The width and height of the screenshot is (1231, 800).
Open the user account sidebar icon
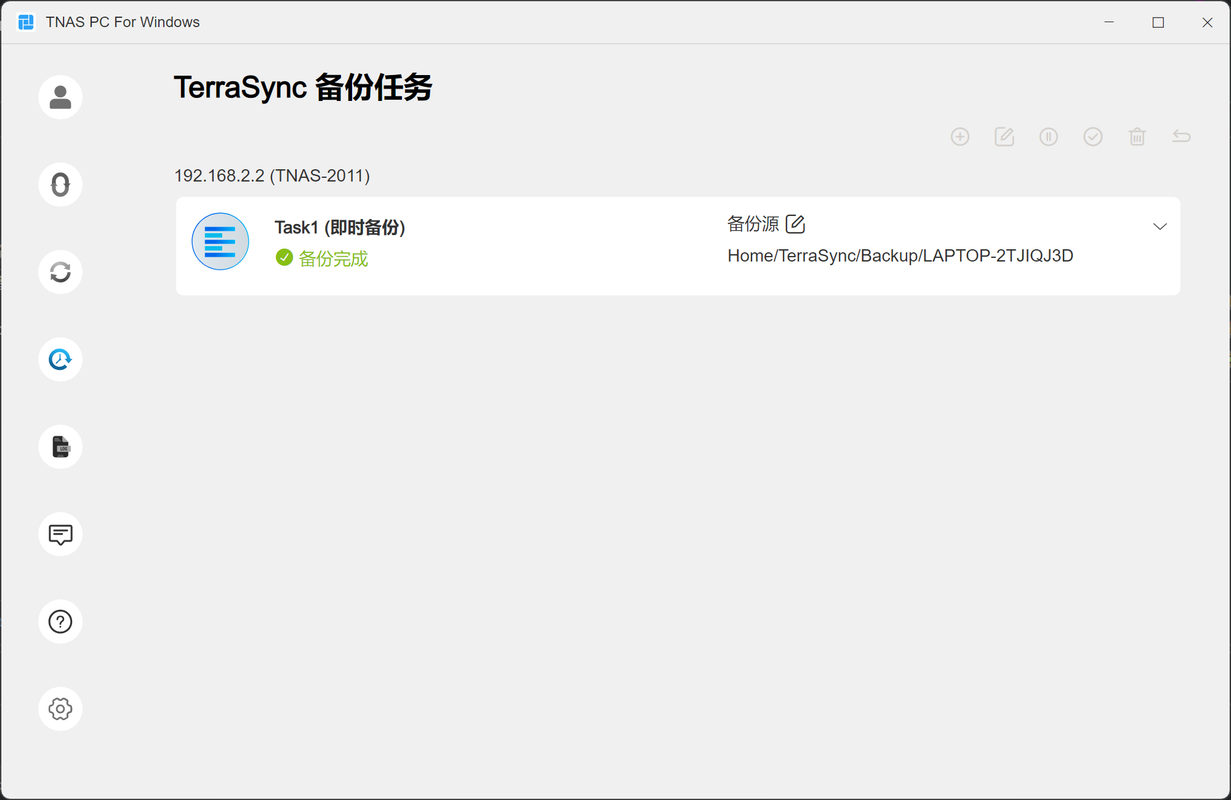(60, 97)
